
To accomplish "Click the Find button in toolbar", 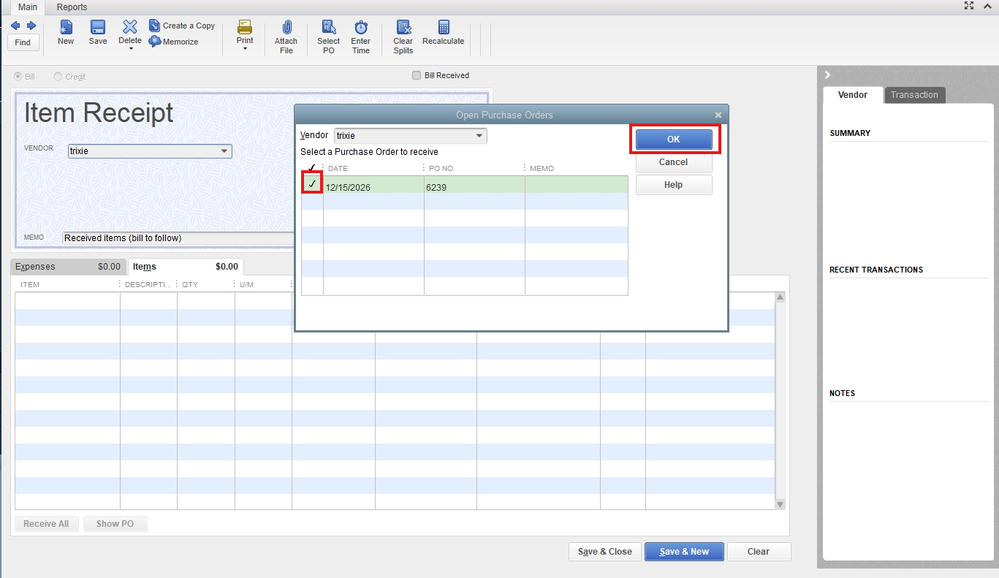I will (23, 43).
